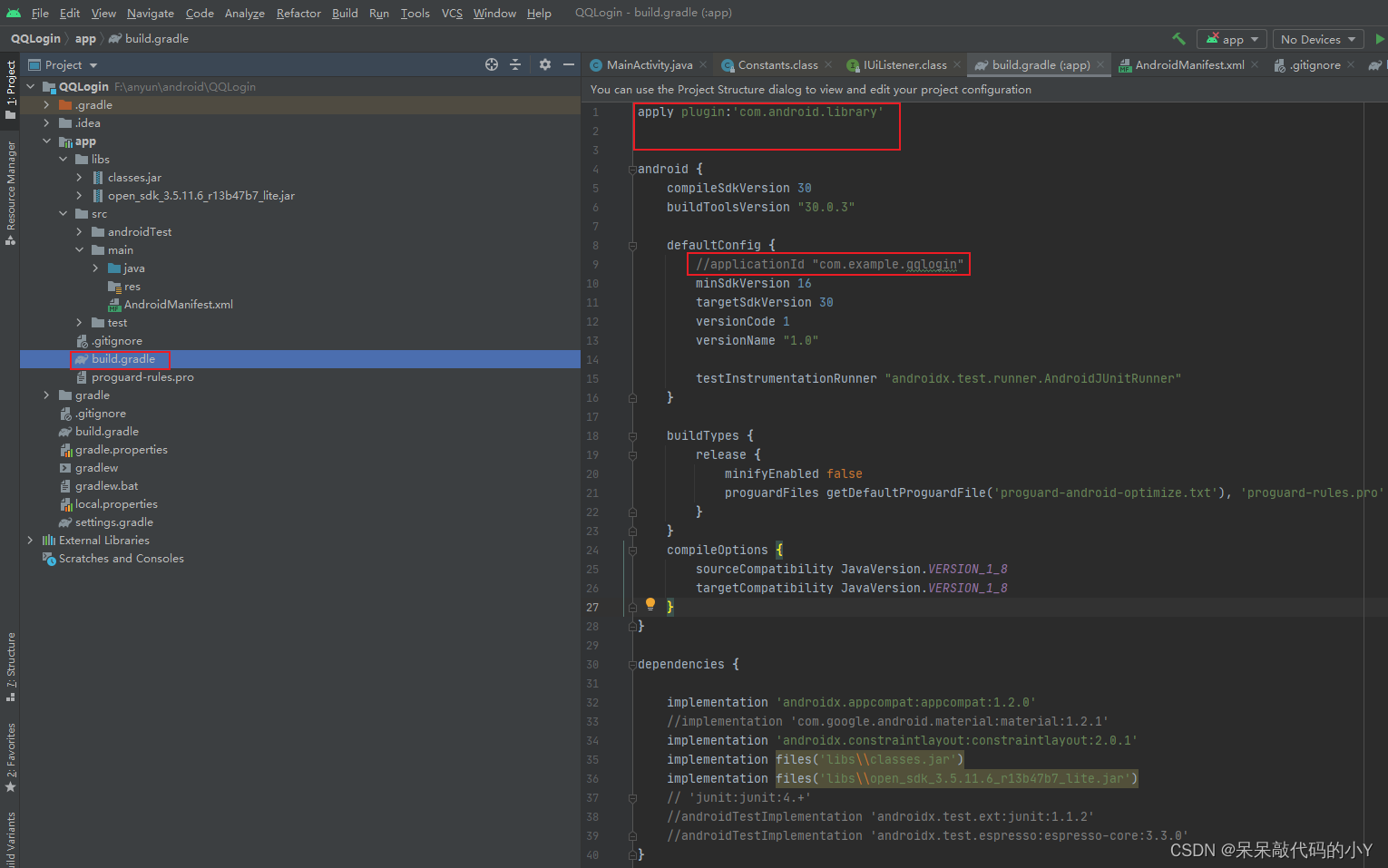The height and width of the screenshot is (868, 1388).
Task: Close the MainActivity.java tab
Action: coord(704,64)
